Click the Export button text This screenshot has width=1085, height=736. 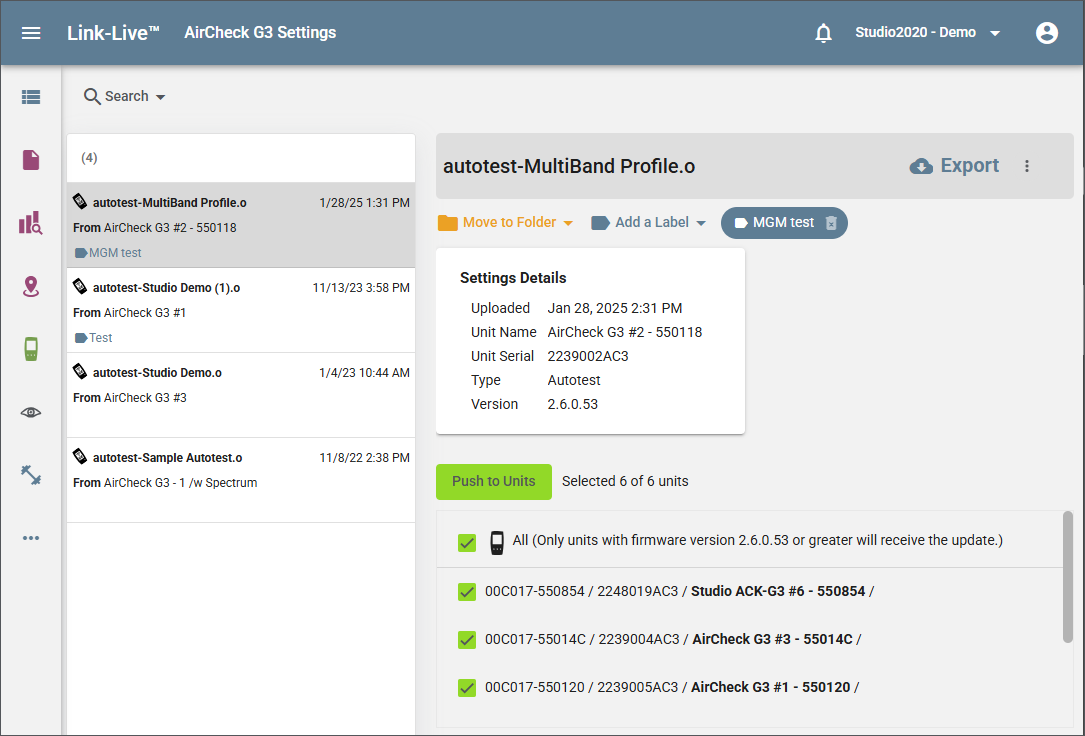tap(969, 165)
